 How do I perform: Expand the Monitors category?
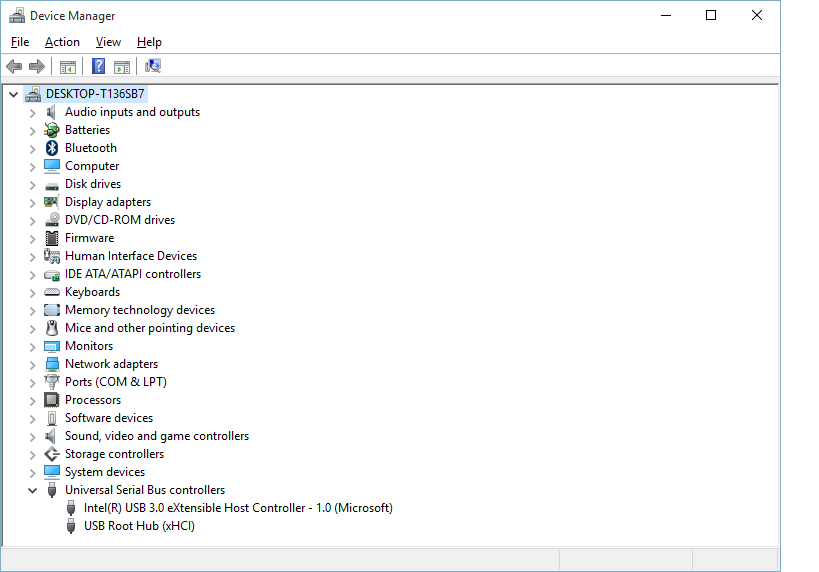tap(32, 347)
